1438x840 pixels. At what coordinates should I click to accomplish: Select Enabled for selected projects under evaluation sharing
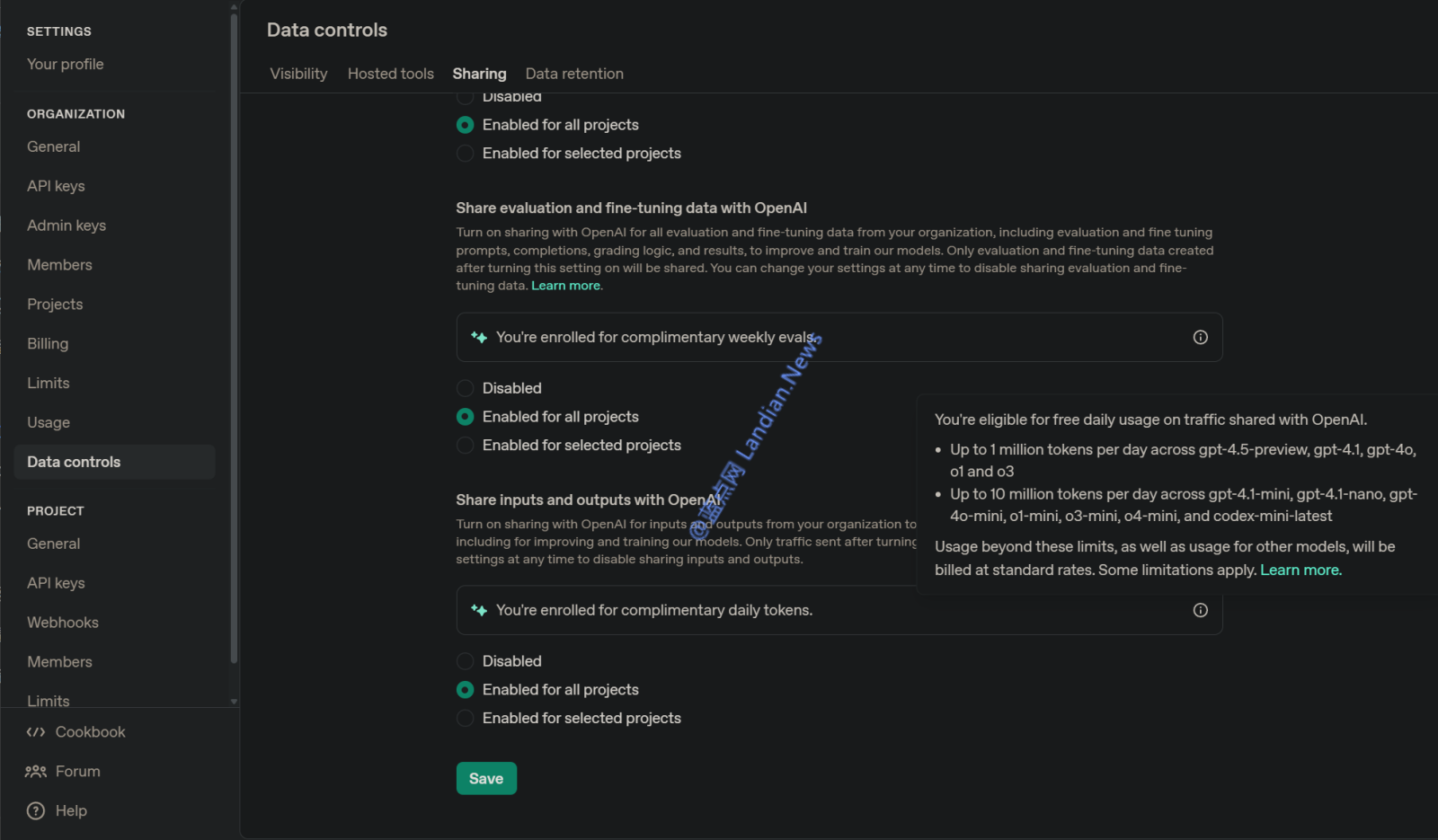coord(466,446)
